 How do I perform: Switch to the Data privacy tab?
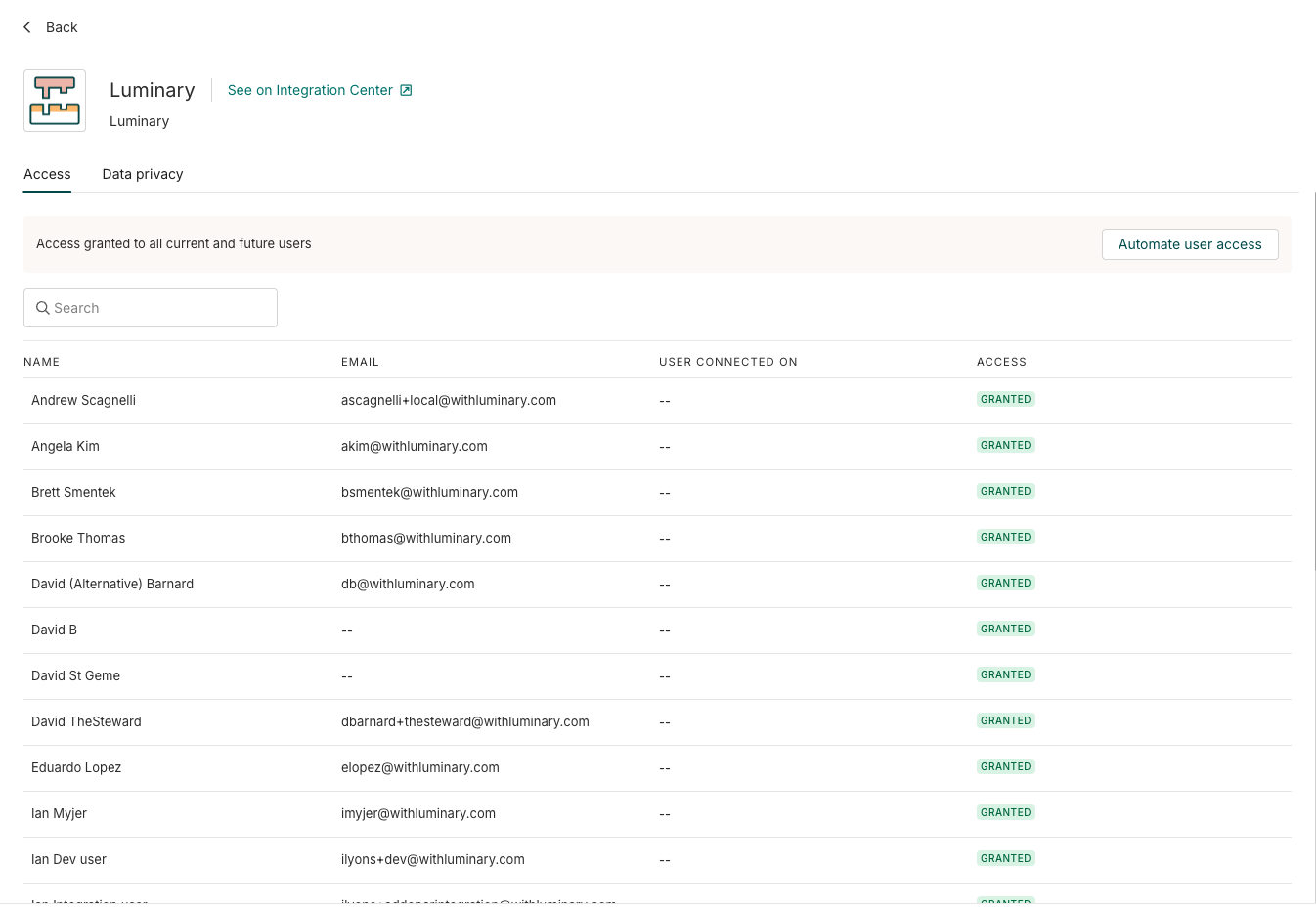(143, 174)
